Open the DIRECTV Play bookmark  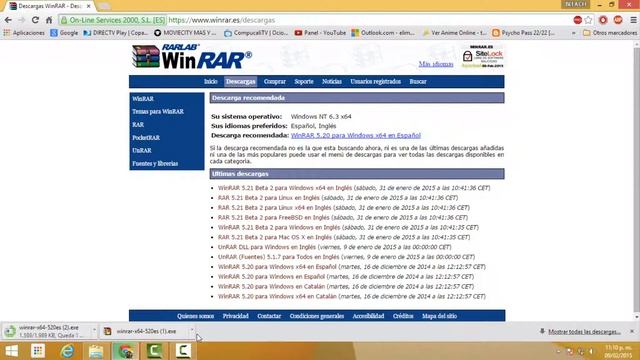coord(116,33)
